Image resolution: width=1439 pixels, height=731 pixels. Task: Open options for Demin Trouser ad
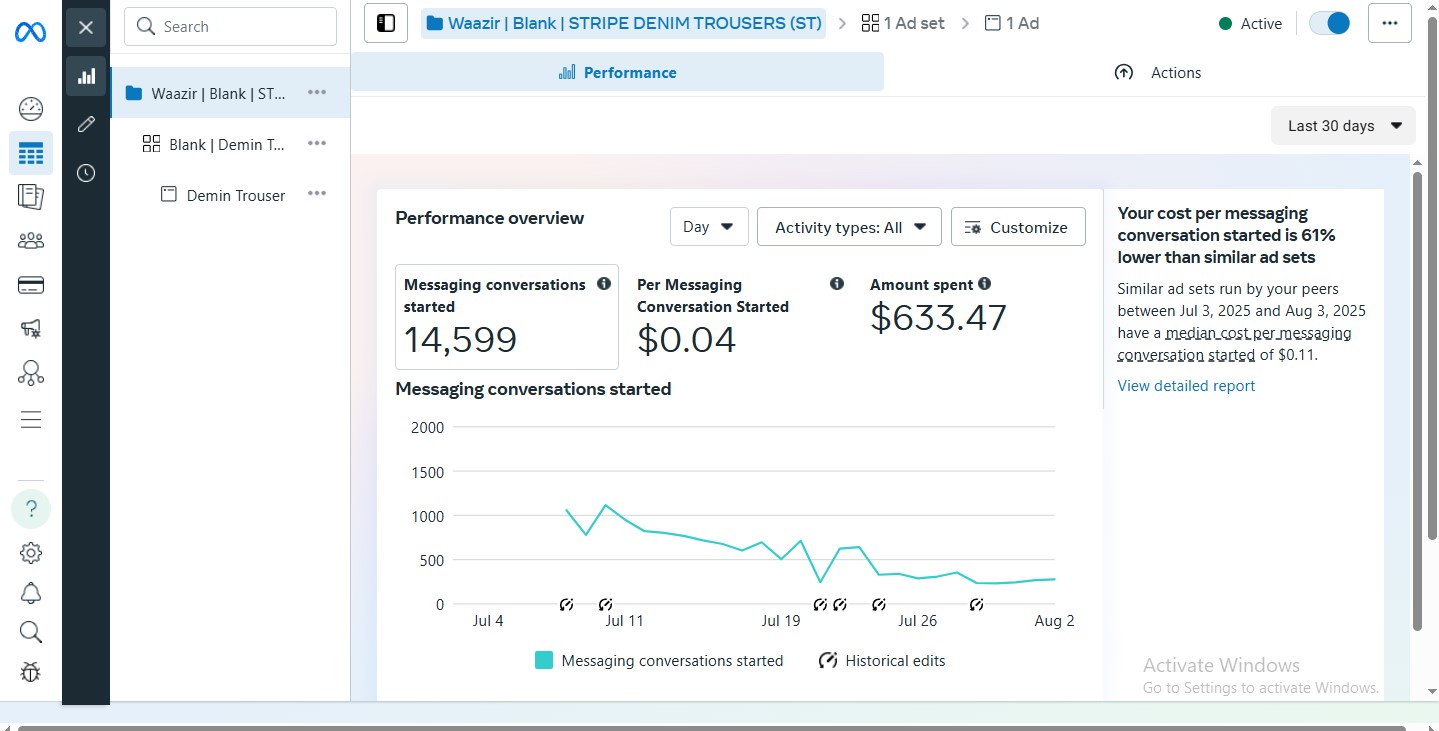[x=317, y=194]
